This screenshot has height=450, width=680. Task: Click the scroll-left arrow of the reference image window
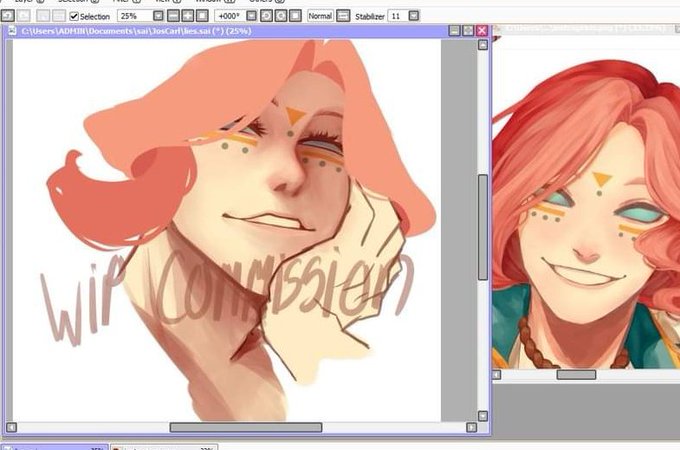click(497, 375)
